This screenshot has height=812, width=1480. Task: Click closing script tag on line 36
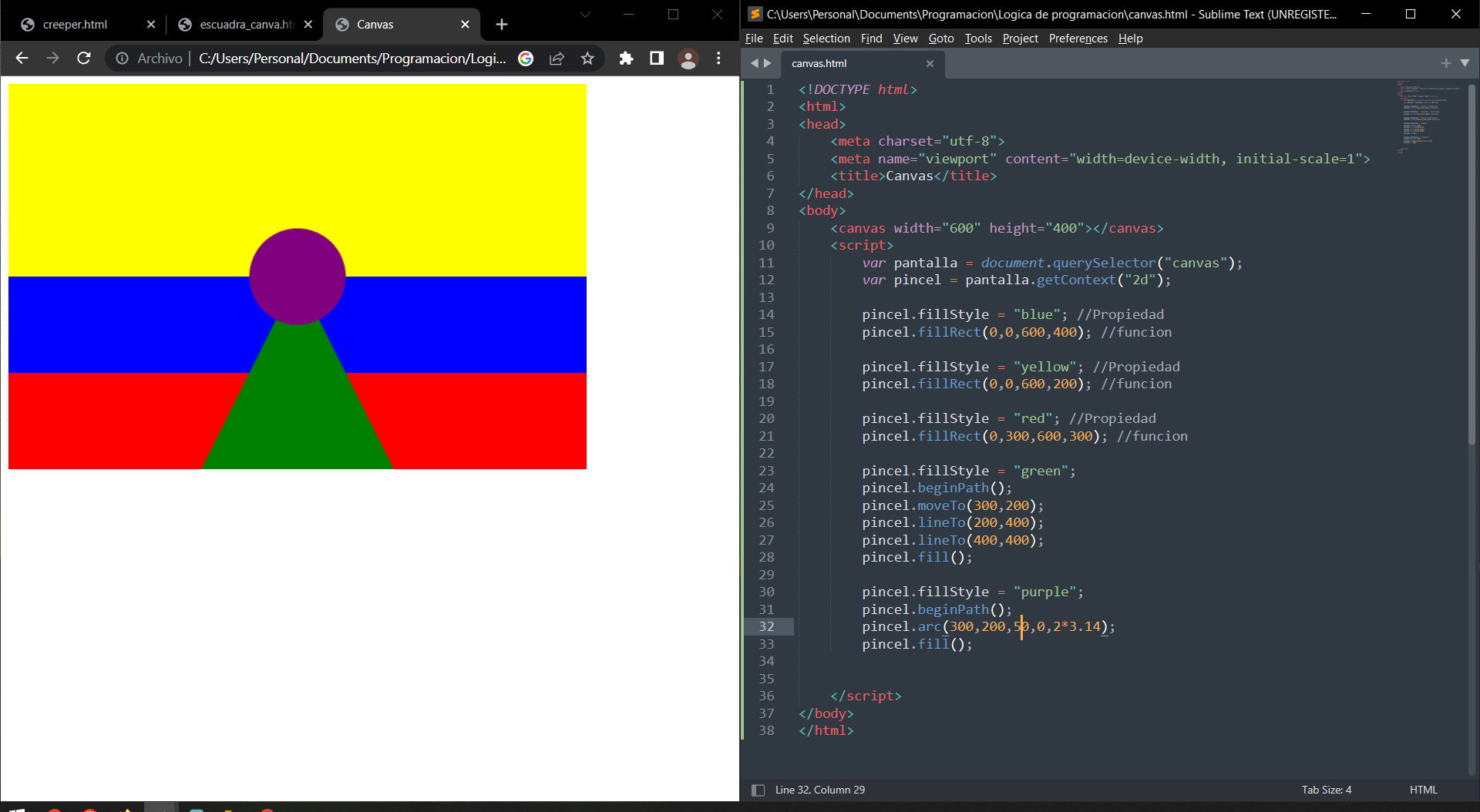coord(866,696)
